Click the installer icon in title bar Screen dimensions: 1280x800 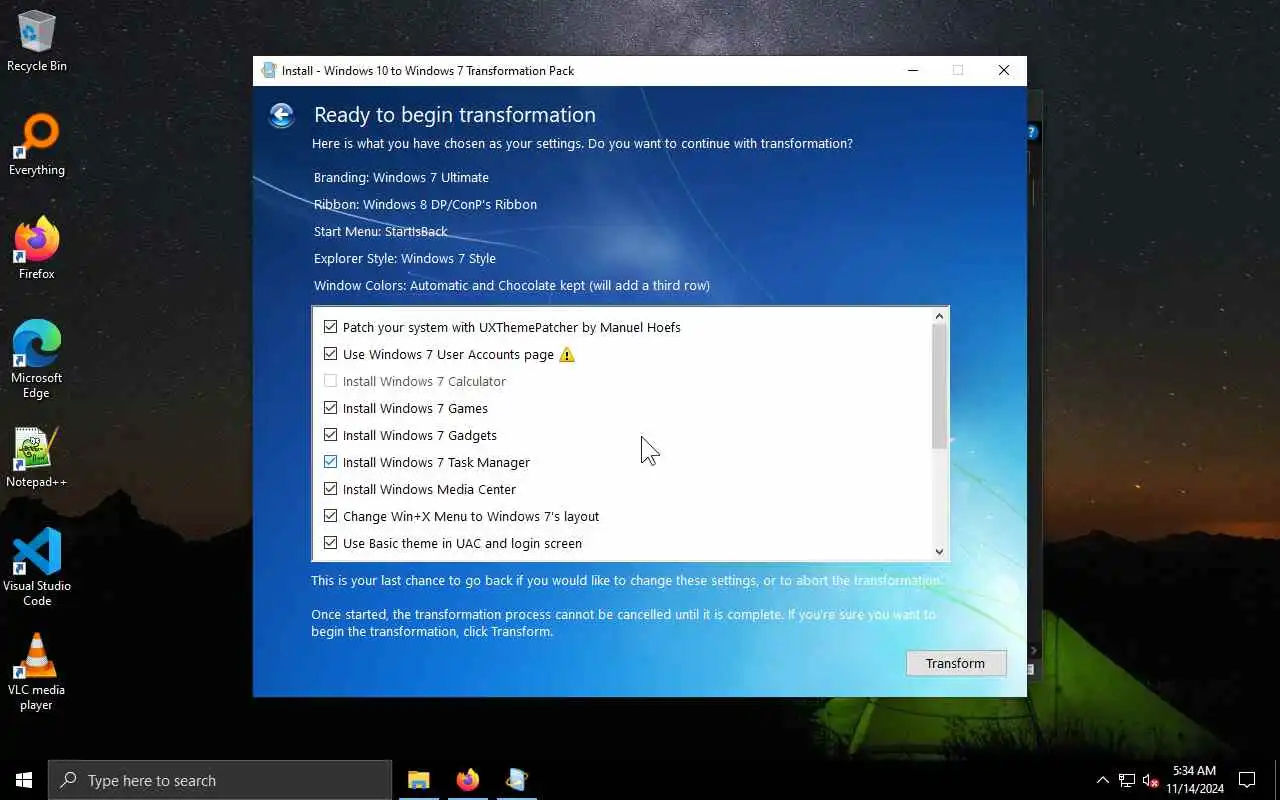pyautogui.click(x=269, y=71)
